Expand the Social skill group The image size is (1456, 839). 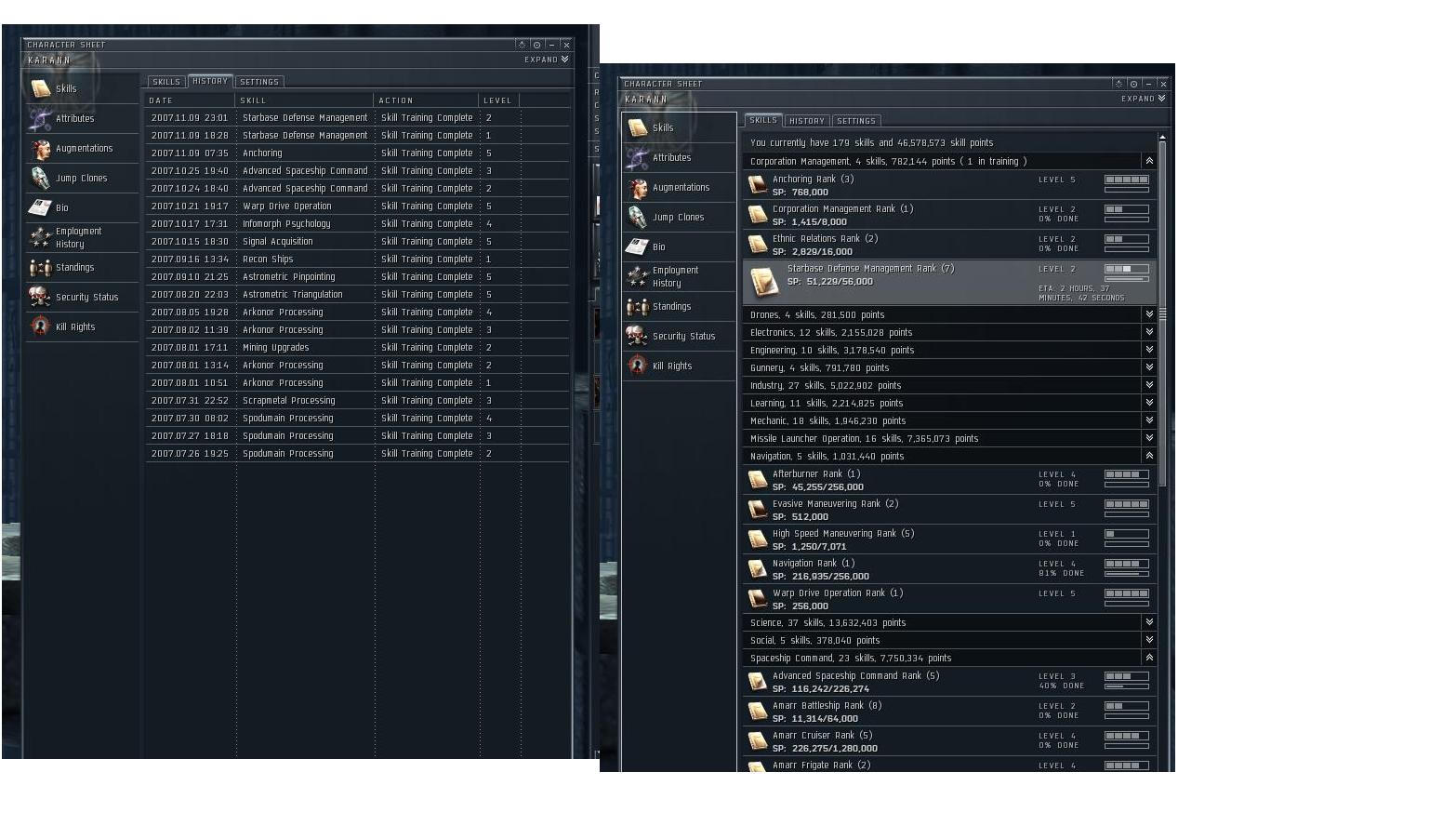point(1149,640)
